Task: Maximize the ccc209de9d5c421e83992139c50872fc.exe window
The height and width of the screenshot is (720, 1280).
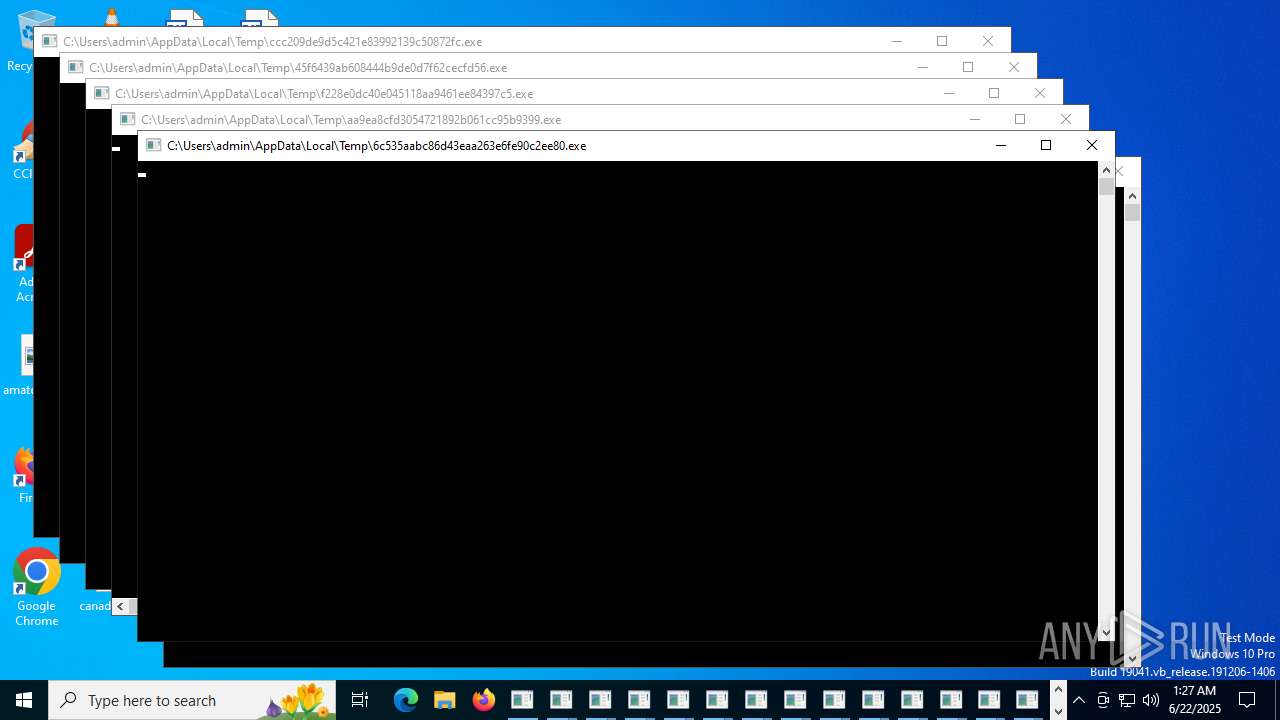Action: coord(942,41)
